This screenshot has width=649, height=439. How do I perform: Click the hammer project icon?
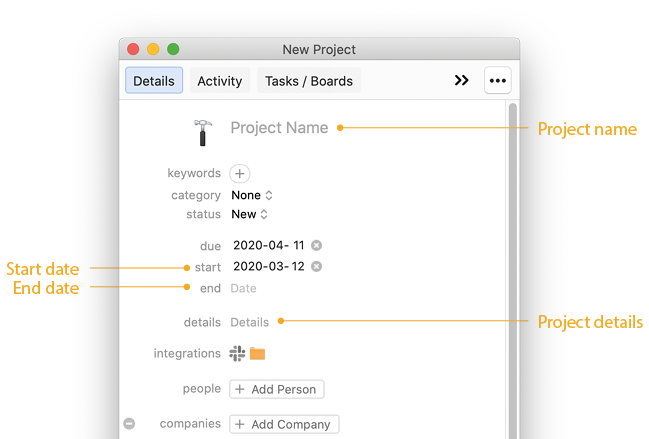202,133
